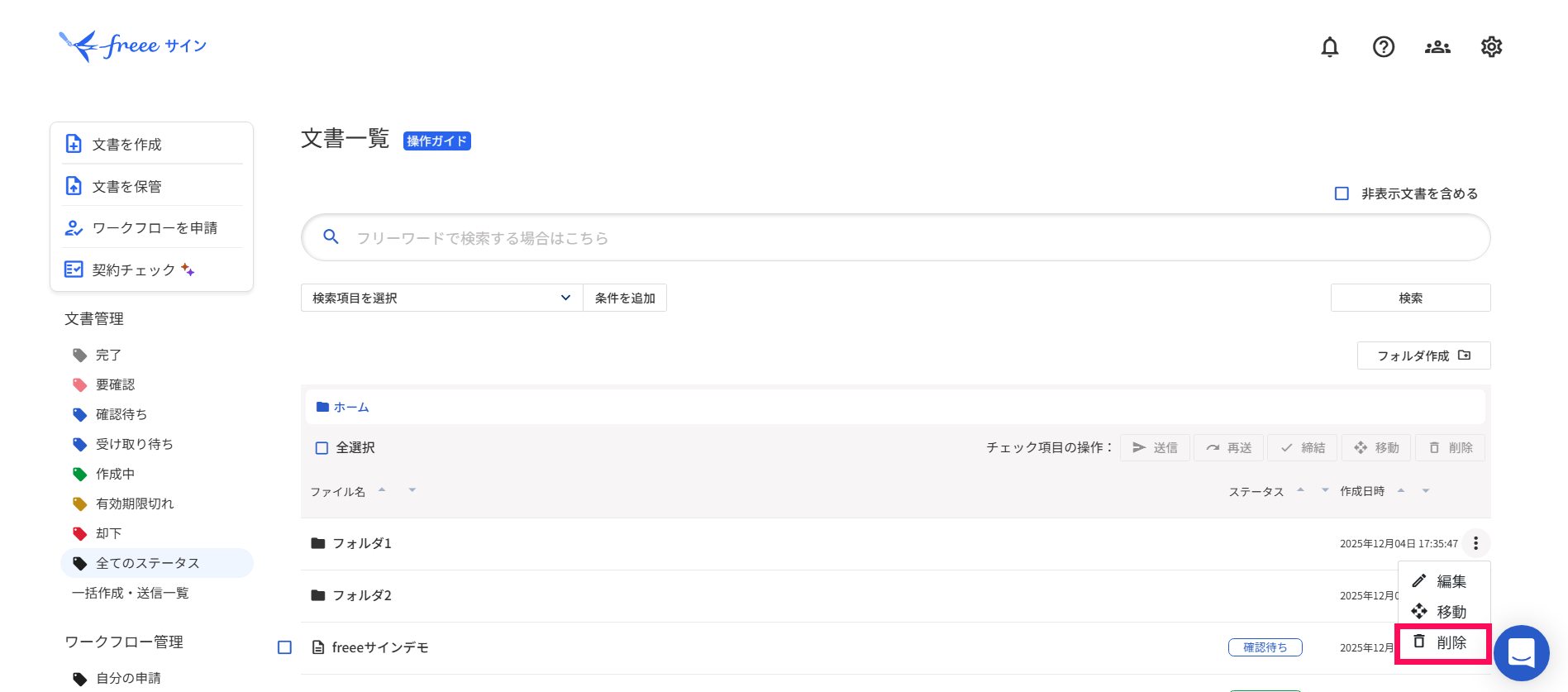Choose 編集 in the context menu
The image size is (1568, 692).
point(1443,581)
